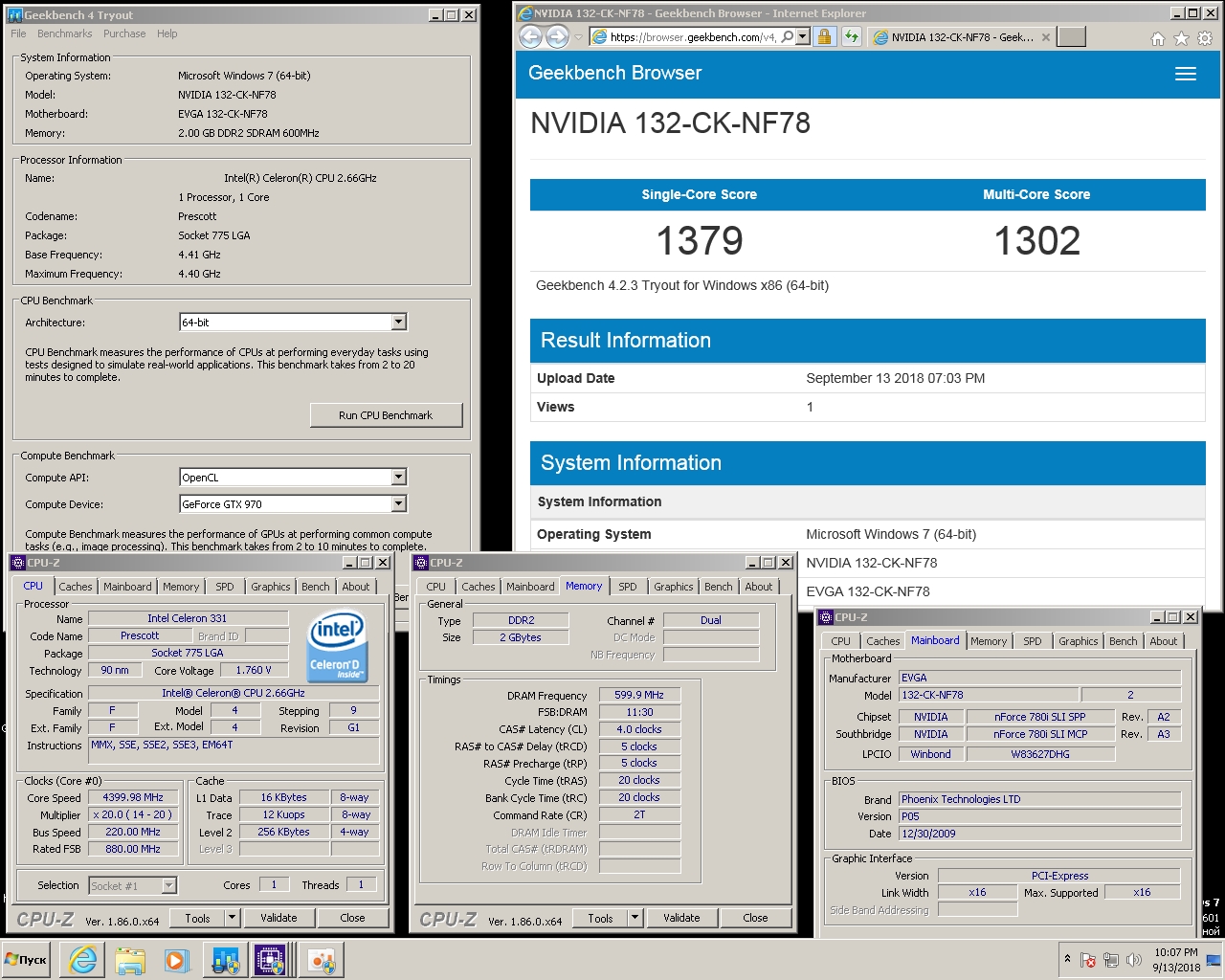Open Tools dropdown arrow in Memory window
Image resolution: width=1225 pixels, height=980 pixels.
tap(635, 918)
